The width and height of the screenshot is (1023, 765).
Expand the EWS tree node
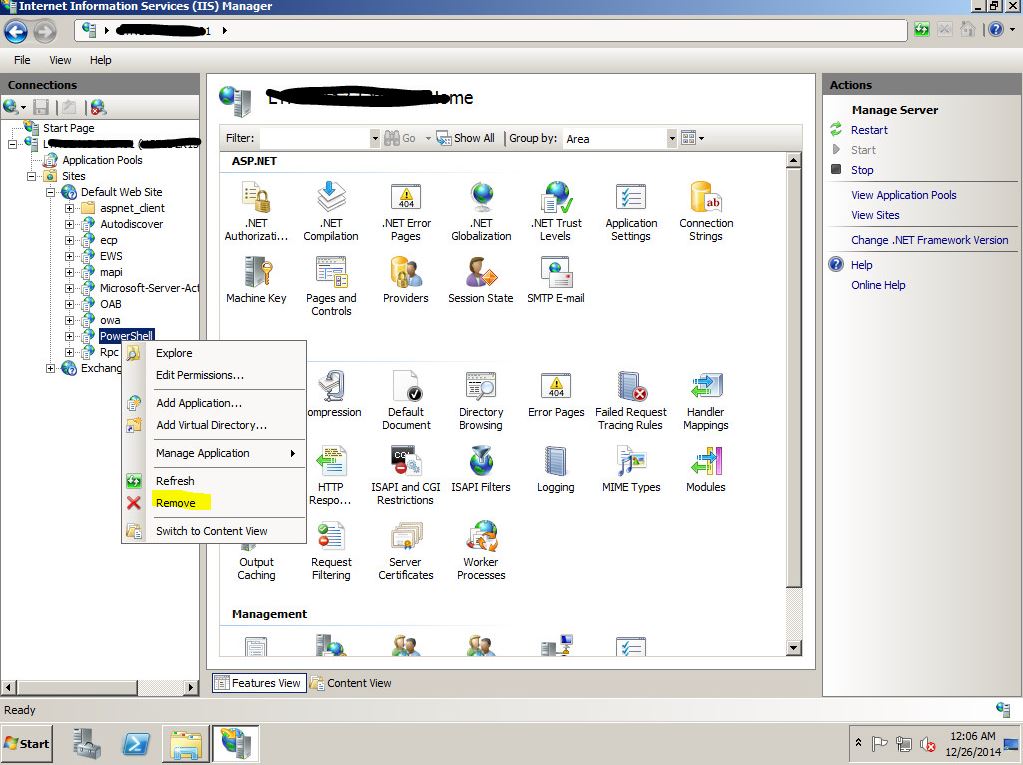(69, 256)
